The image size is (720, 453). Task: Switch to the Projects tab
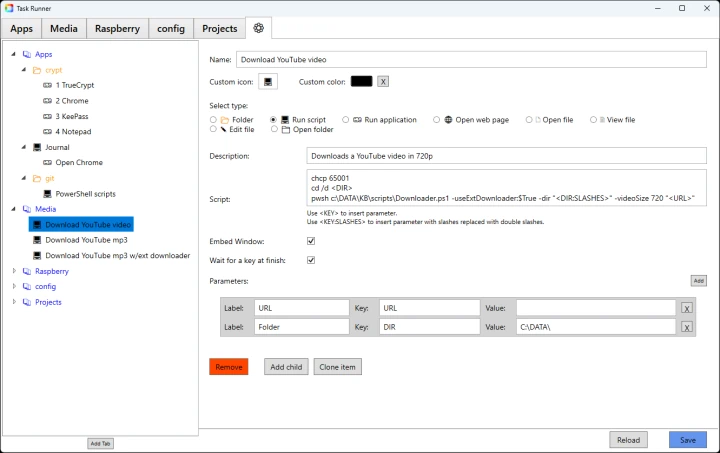tap(219, 28)
